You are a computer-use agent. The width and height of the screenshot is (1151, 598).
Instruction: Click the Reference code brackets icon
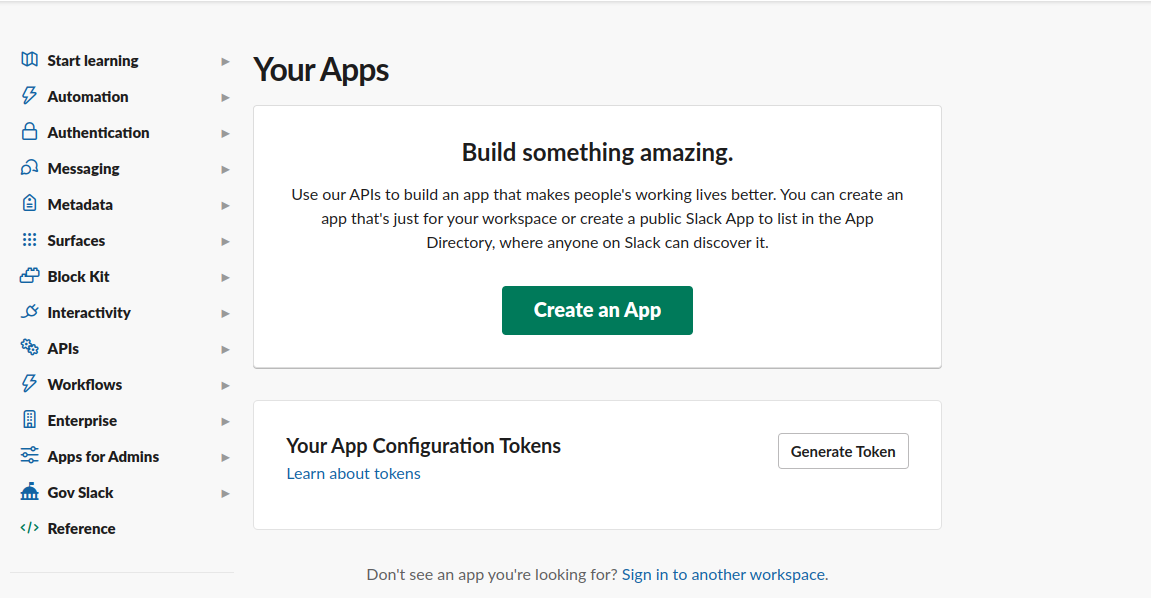click(x=29, y=528)
